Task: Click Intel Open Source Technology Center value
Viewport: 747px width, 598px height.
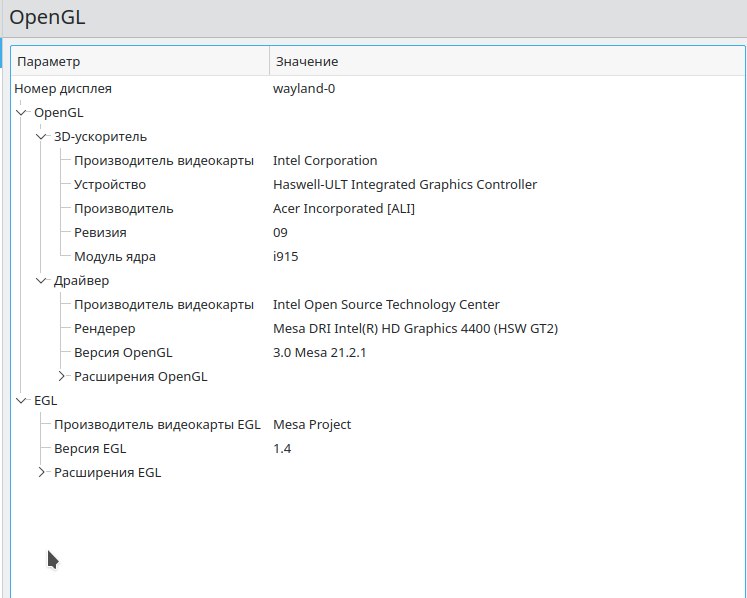Action: 386,305
